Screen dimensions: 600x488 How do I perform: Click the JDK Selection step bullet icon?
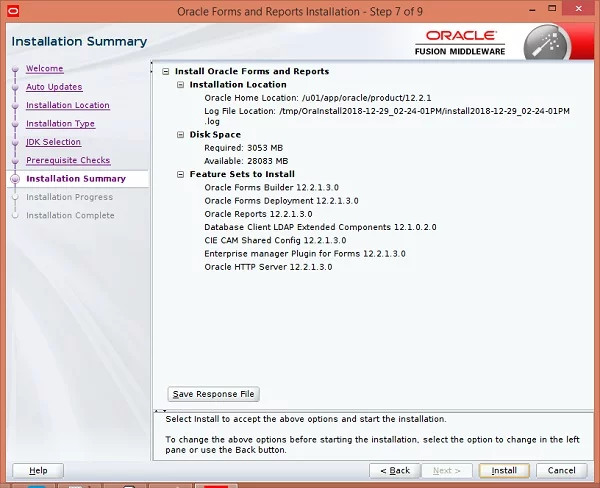coord(15,142)
